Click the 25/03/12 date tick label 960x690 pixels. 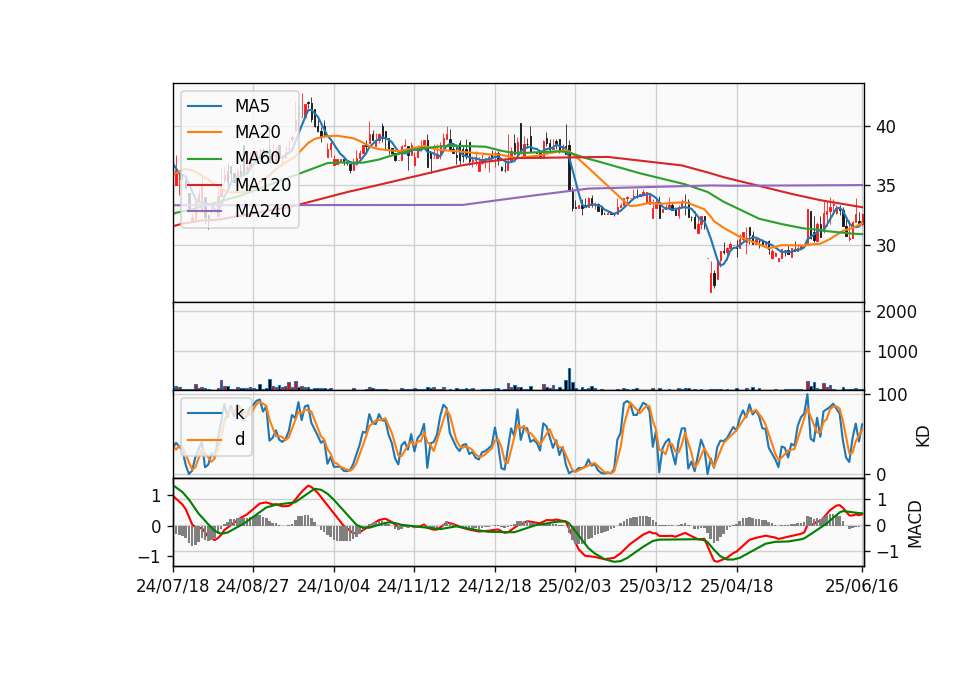click(x=656, y=586)
